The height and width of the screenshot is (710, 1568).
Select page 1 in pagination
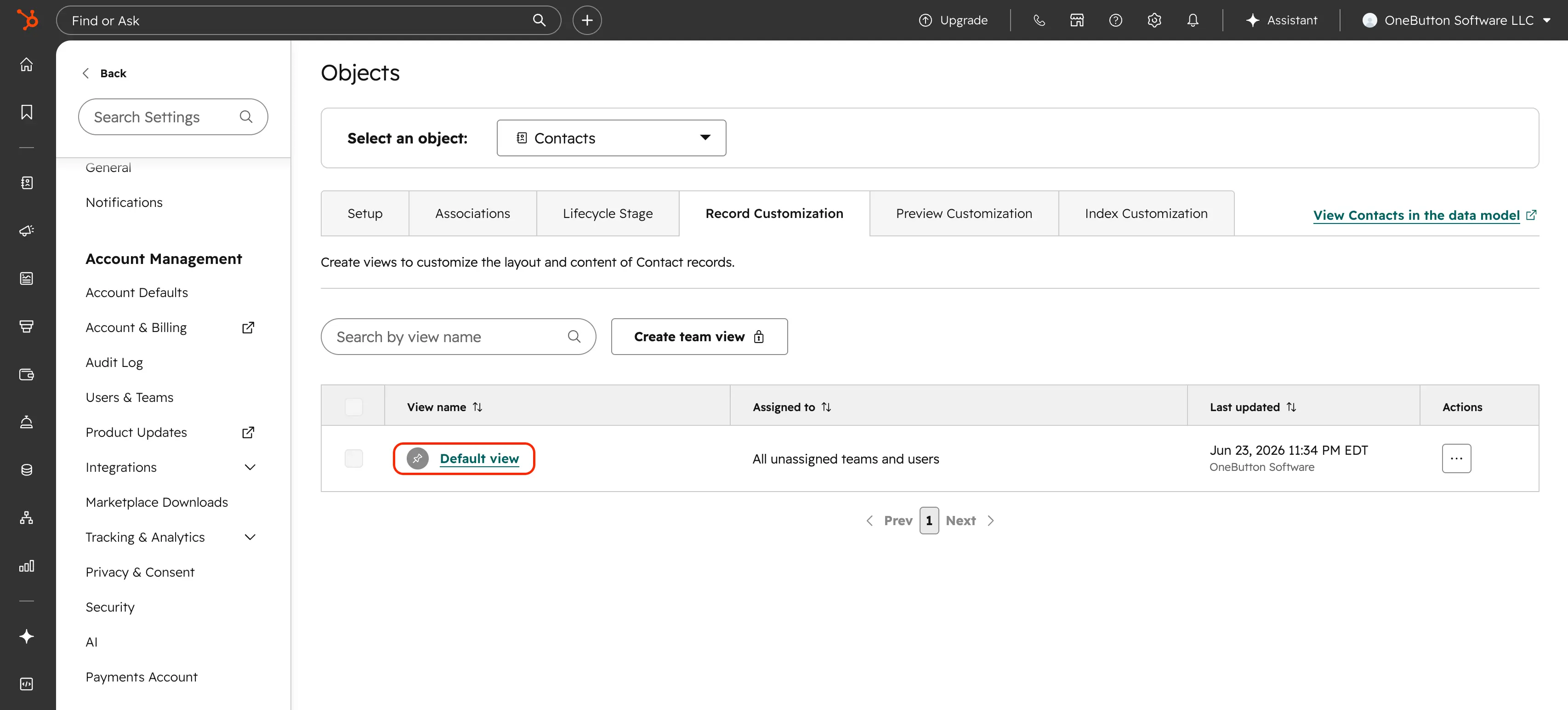929,521
